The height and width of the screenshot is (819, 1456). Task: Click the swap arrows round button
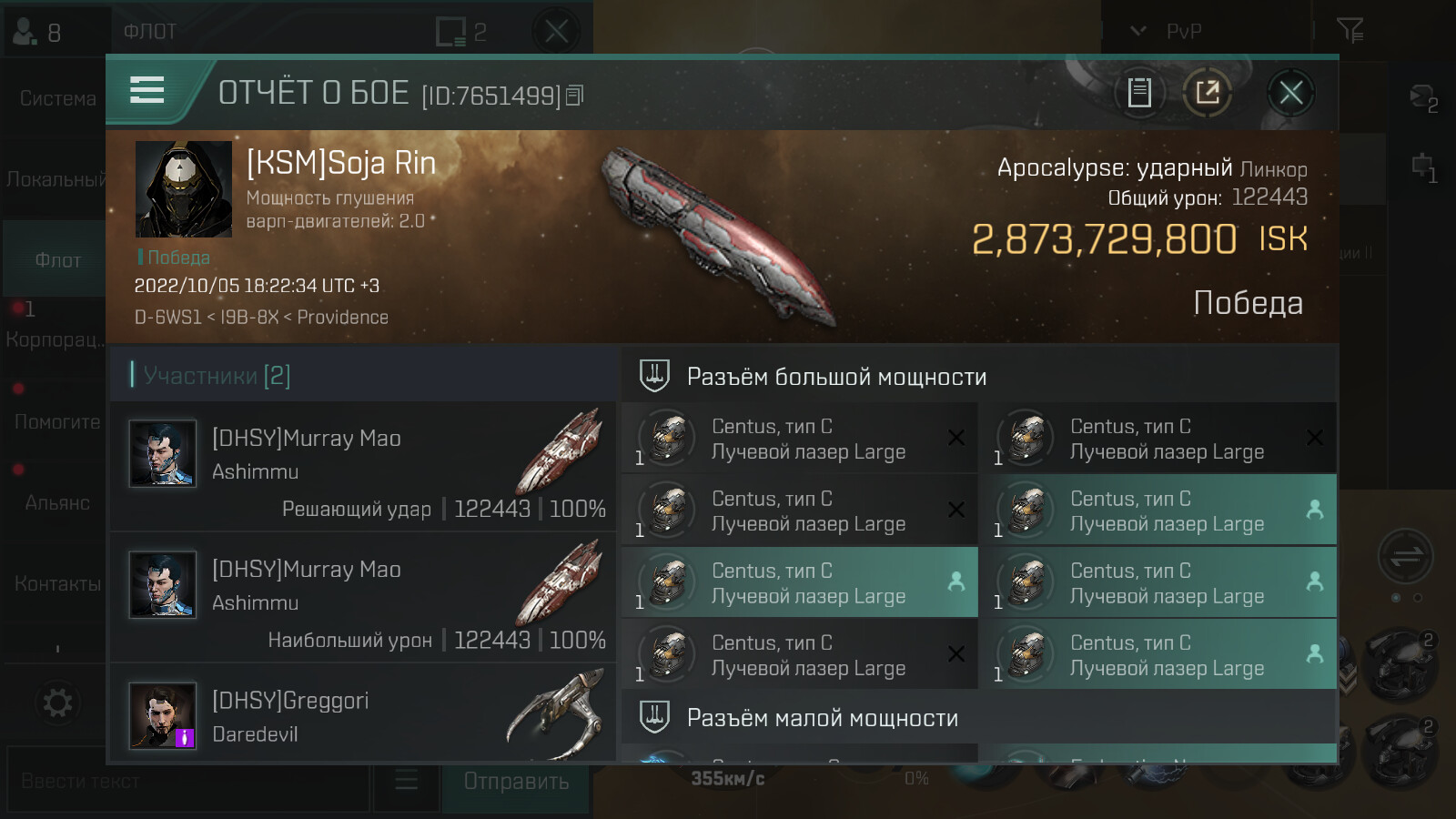point(1405,556)
